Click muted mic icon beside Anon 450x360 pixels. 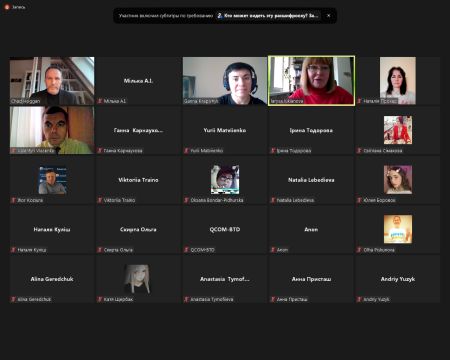[273, 250]
